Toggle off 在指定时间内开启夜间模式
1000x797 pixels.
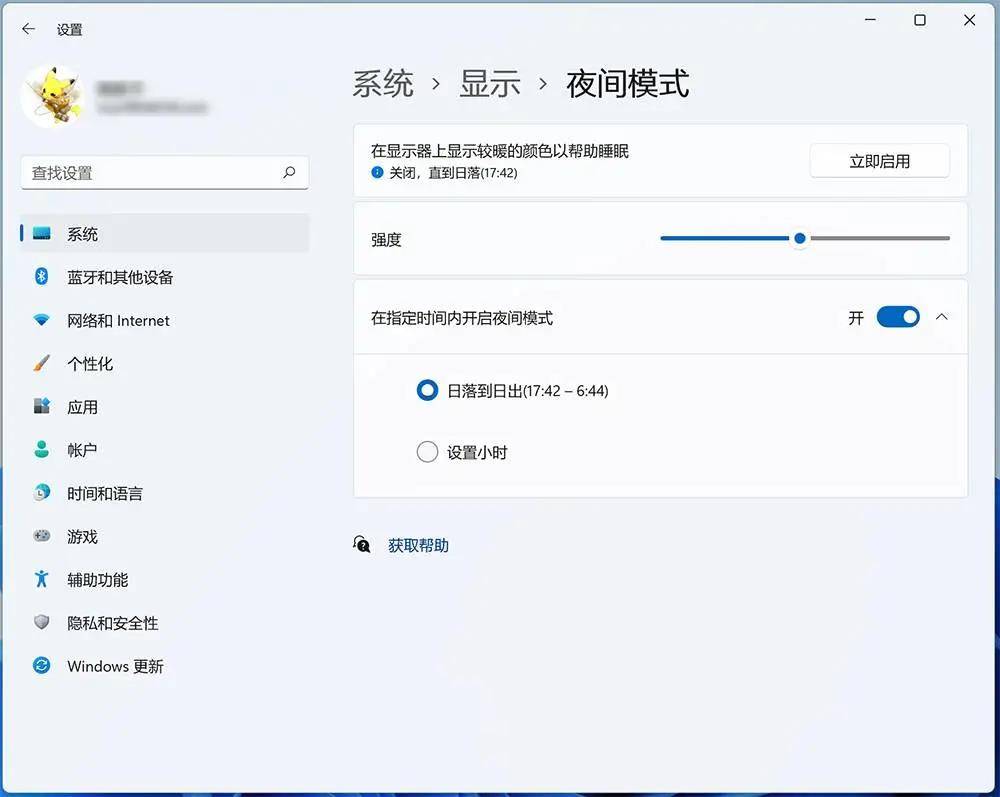coord(898,316)
